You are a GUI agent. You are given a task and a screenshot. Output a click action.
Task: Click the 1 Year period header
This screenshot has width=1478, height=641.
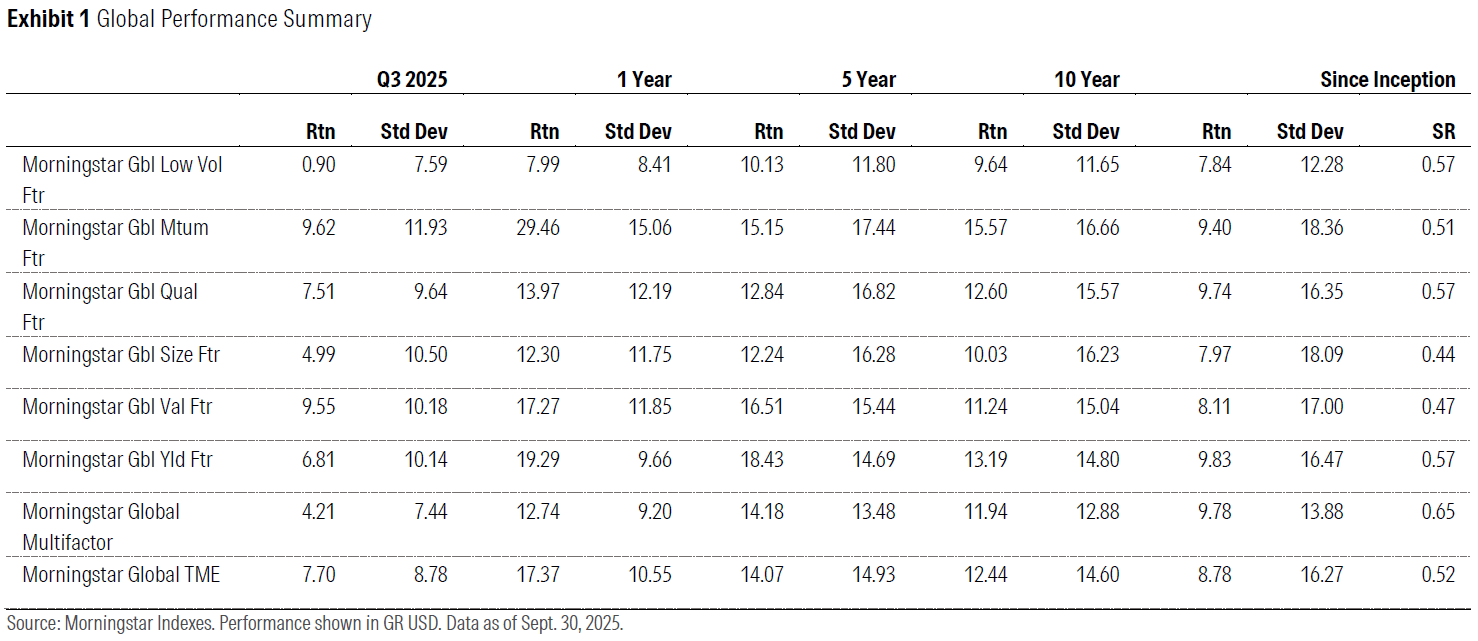pos(644,80)
